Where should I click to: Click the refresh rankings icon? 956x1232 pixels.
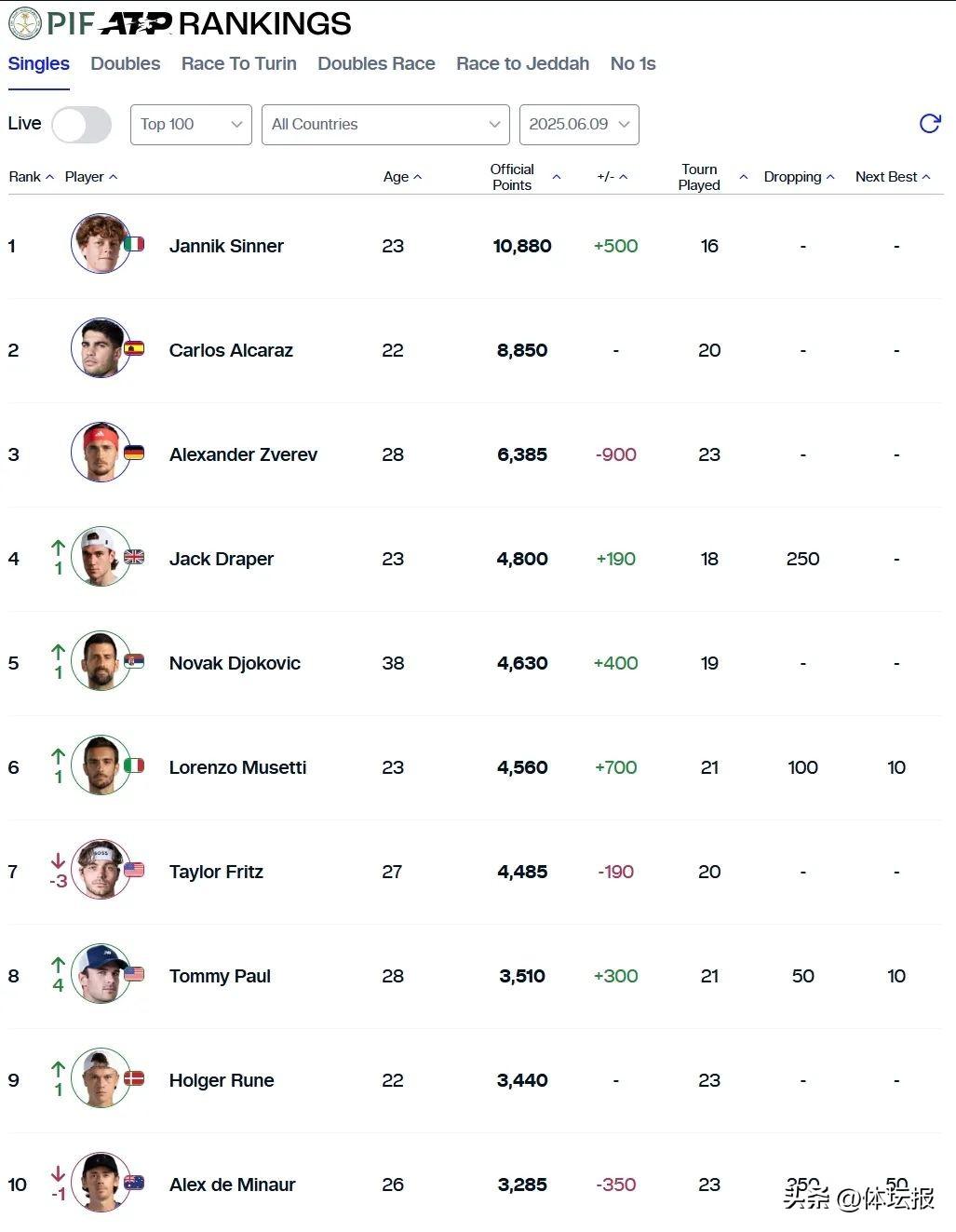[929, 124]
